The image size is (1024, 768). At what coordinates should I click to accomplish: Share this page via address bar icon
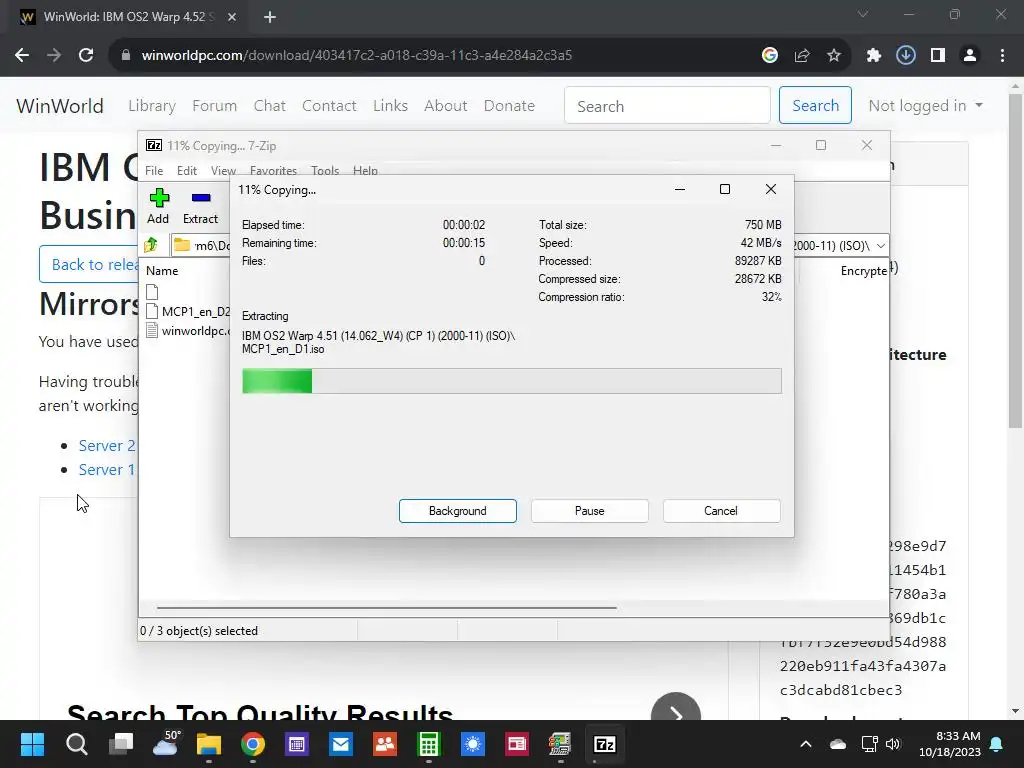(802, 56)
